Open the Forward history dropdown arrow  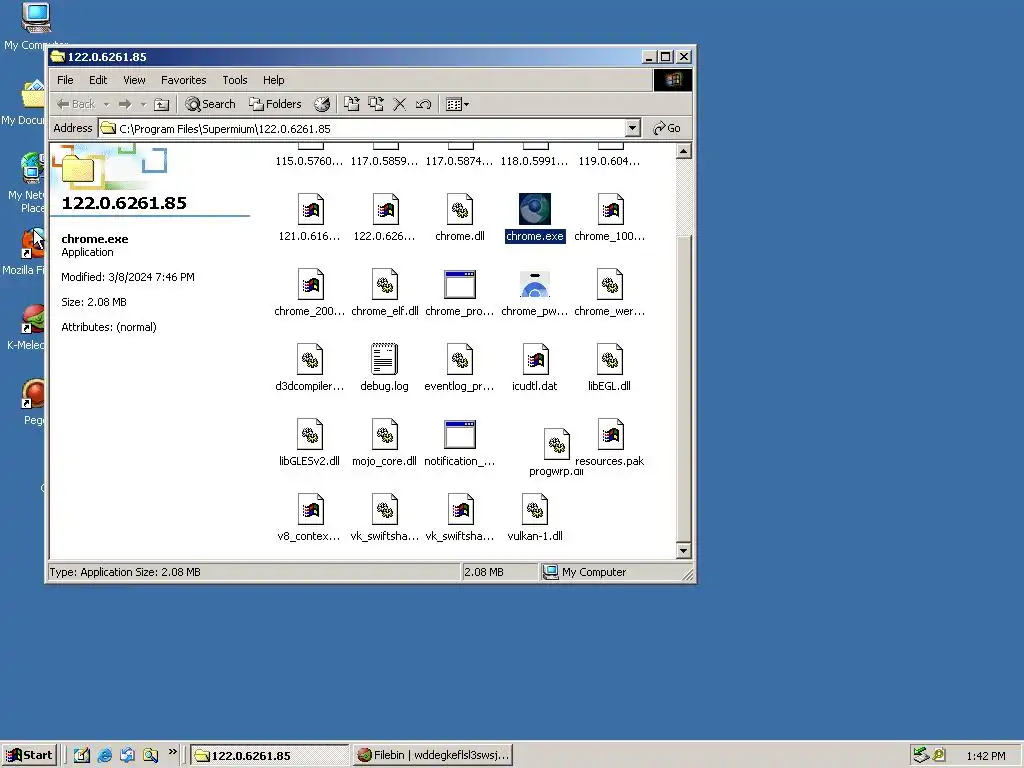coord(143,104)
